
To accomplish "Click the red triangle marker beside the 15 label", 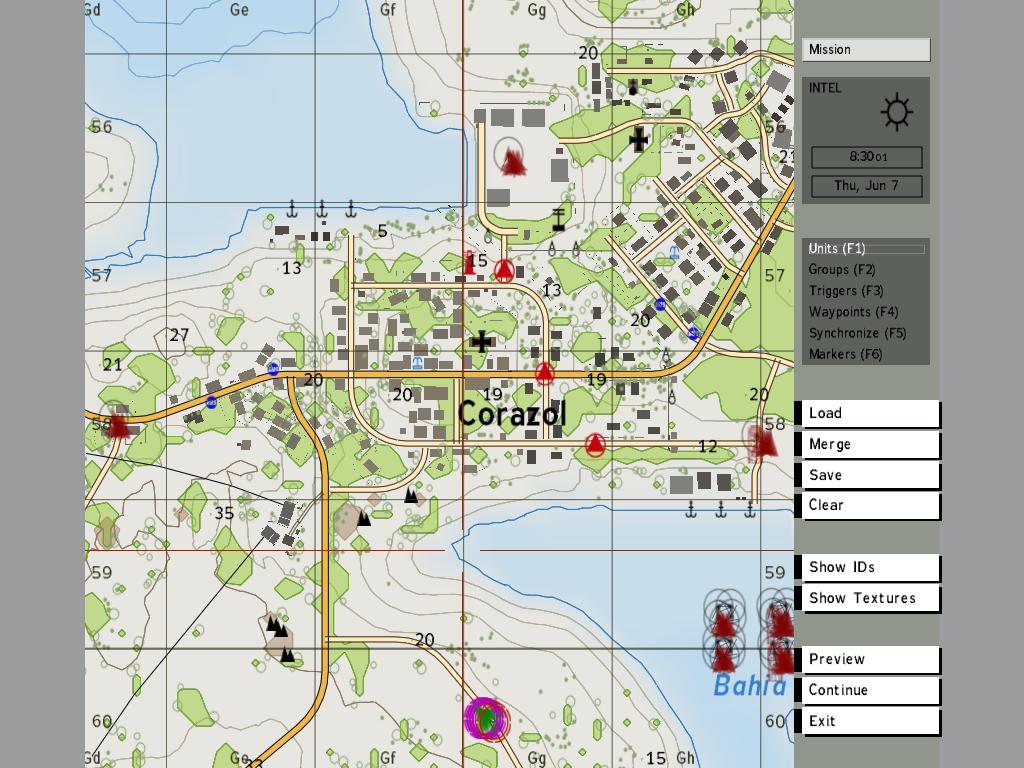I will pos(504,270).
